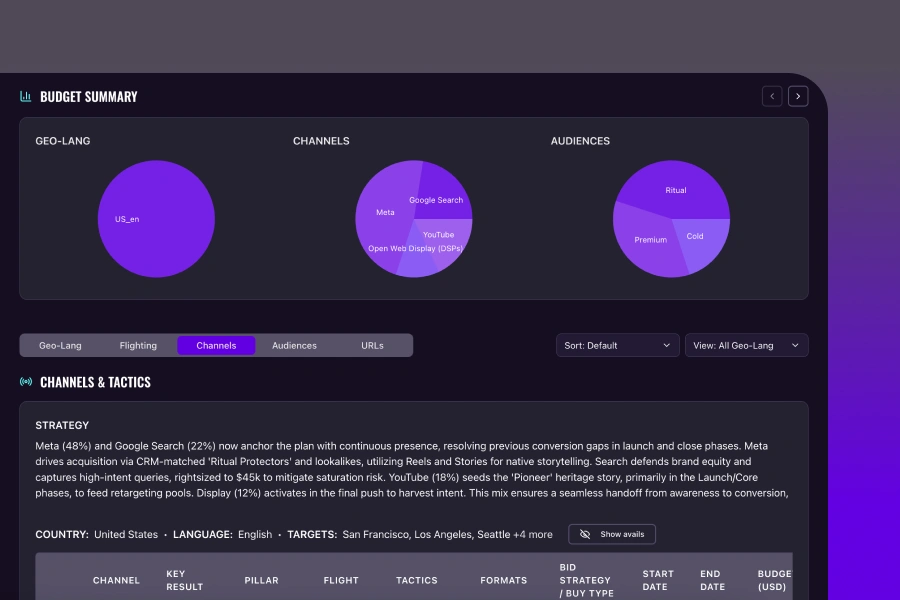Go to previous summary with left arrow
This screenshot has width=900, height=600.
[772, 96]
